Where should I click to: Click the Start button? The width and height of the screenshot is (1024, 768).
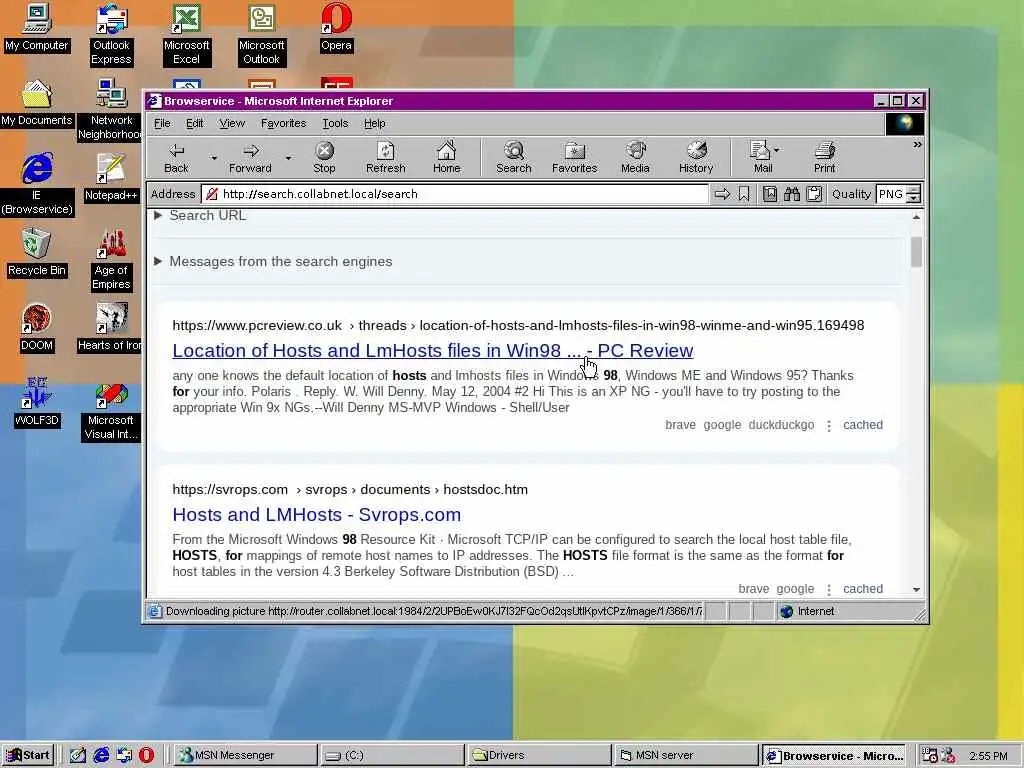coord(28,755)
